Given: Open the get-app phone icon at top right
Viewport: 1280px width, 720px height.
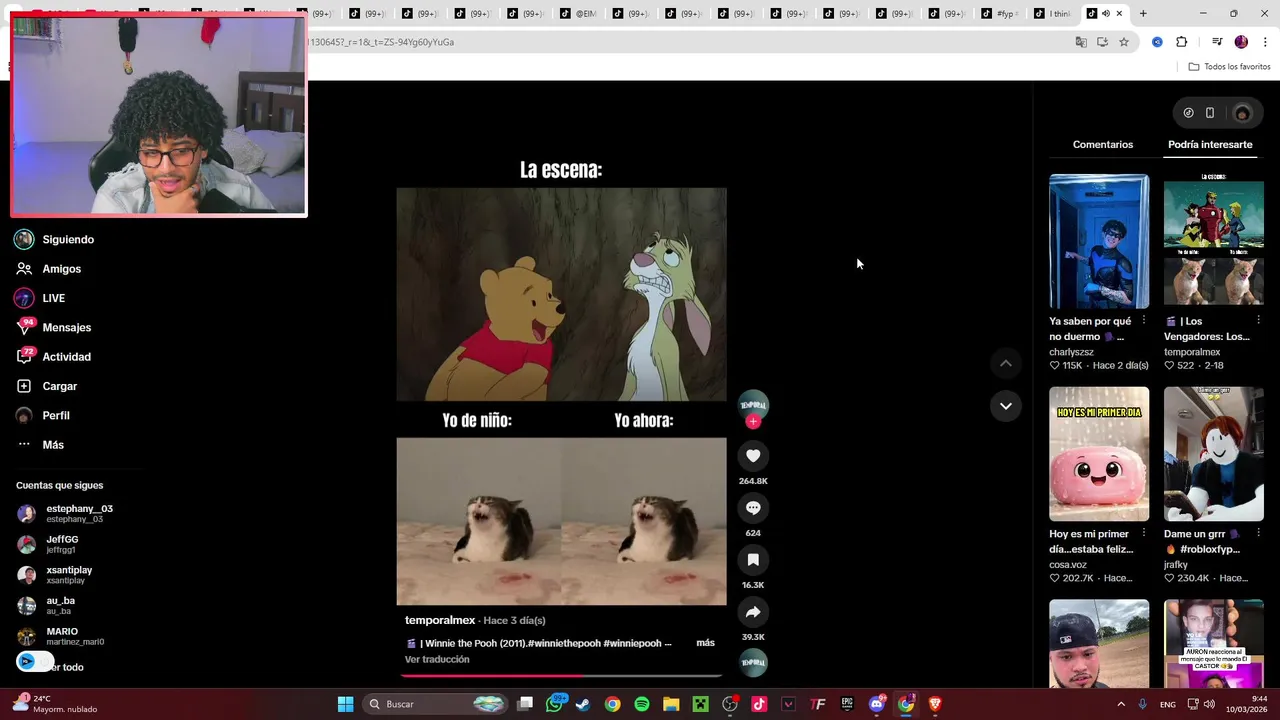Looking at the screenshot, I should point(1210,113).
